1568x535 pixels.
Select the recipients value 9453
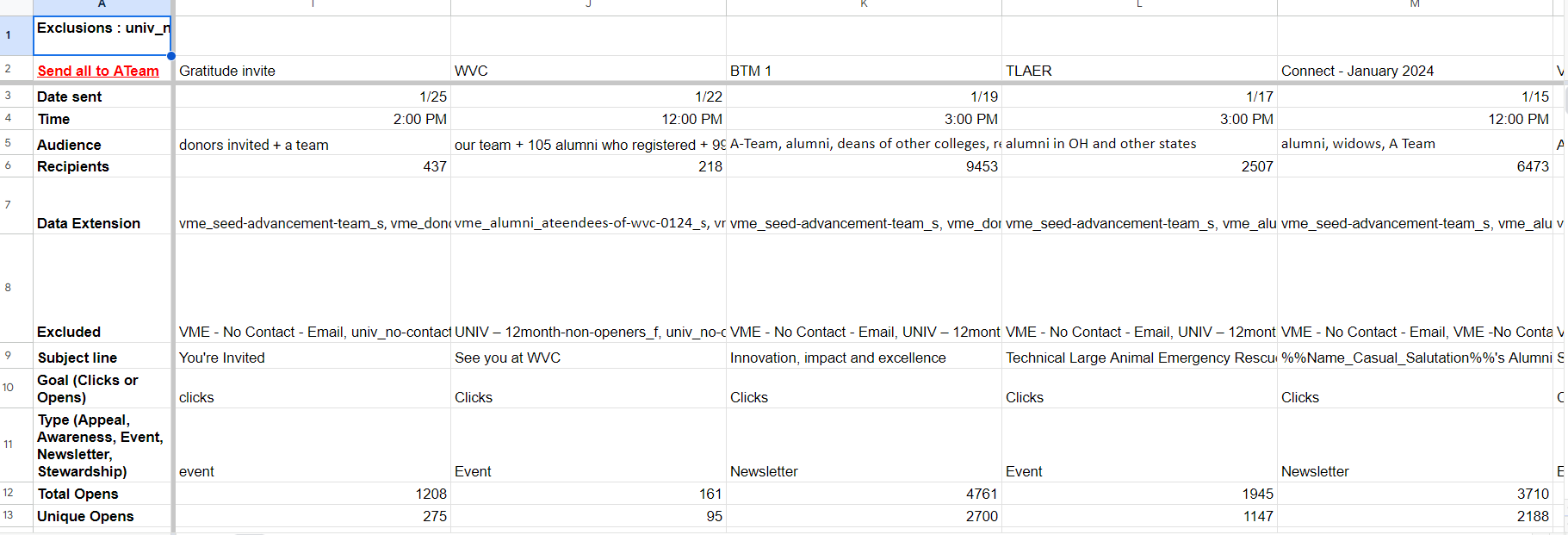pos(863,166)
